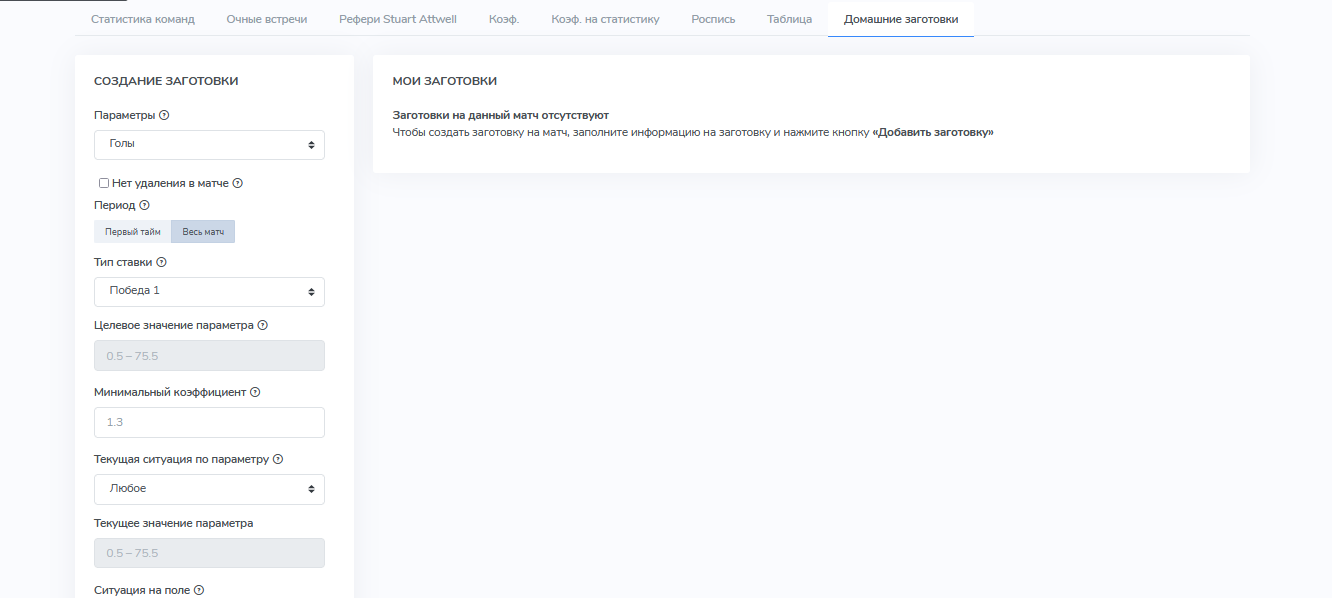Click help icon next to Период label
Screen dimensions: 1332x598
pos(144,205)
